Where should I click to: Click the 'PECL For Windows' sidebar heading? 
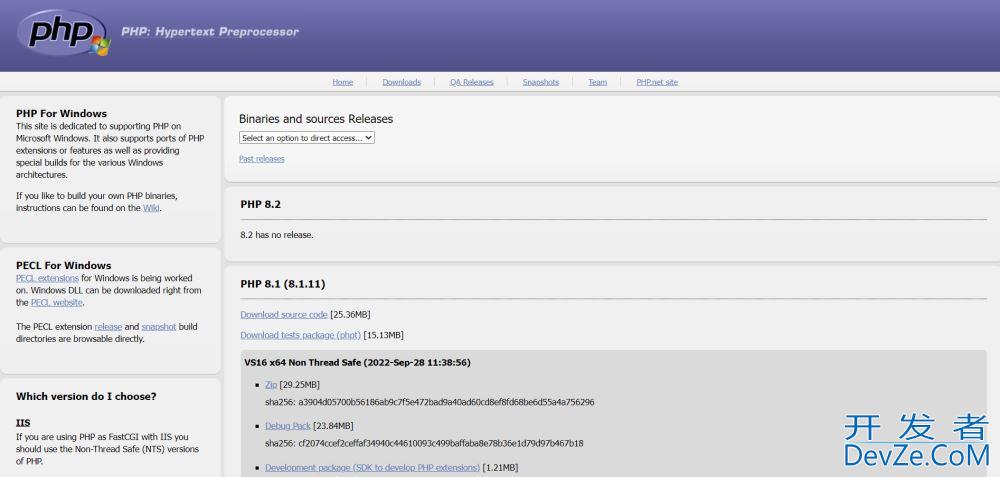64,265
